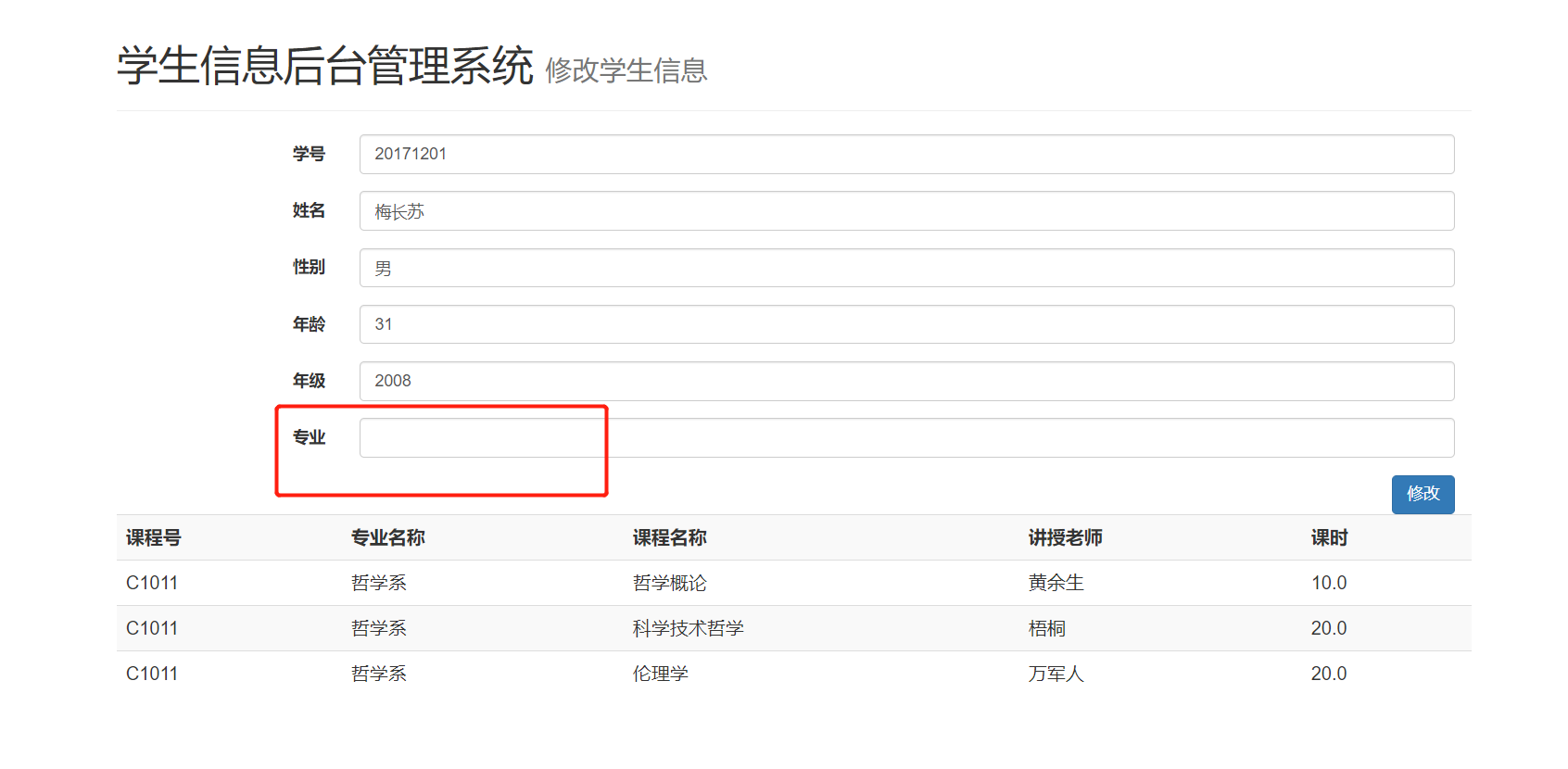The image size is (1568, 769).
Task: Click the 10.0 课时 value
Action: click(1329, 583)
